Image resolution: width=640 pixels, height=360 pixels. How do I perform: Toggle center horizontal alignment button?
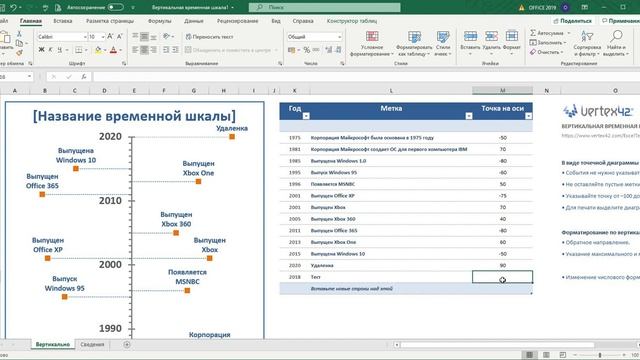coord(144,50)
